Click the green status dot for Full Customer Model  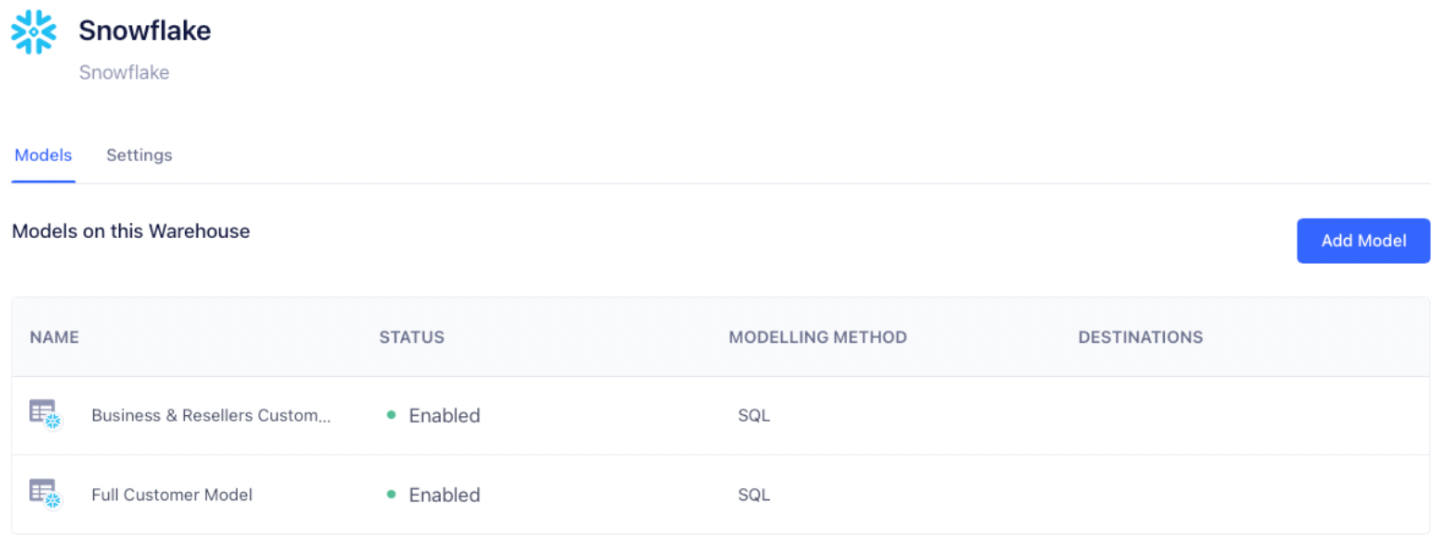click(x=391, y=495)
